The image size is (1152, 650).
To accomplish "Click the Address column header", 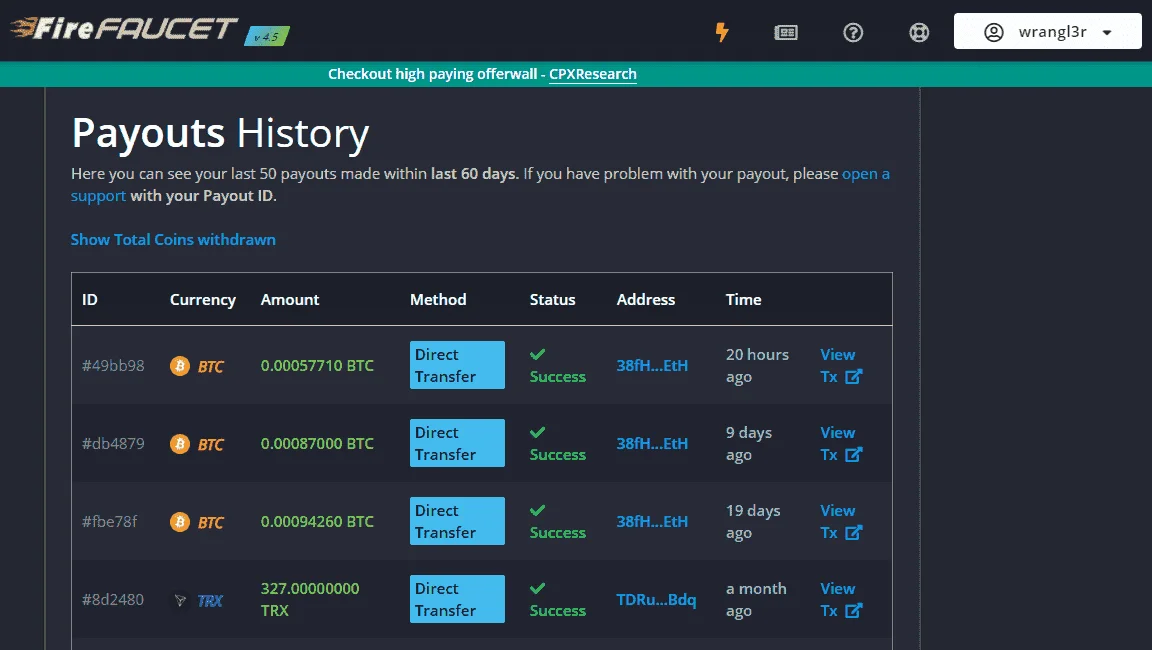I will click(646, 300).
